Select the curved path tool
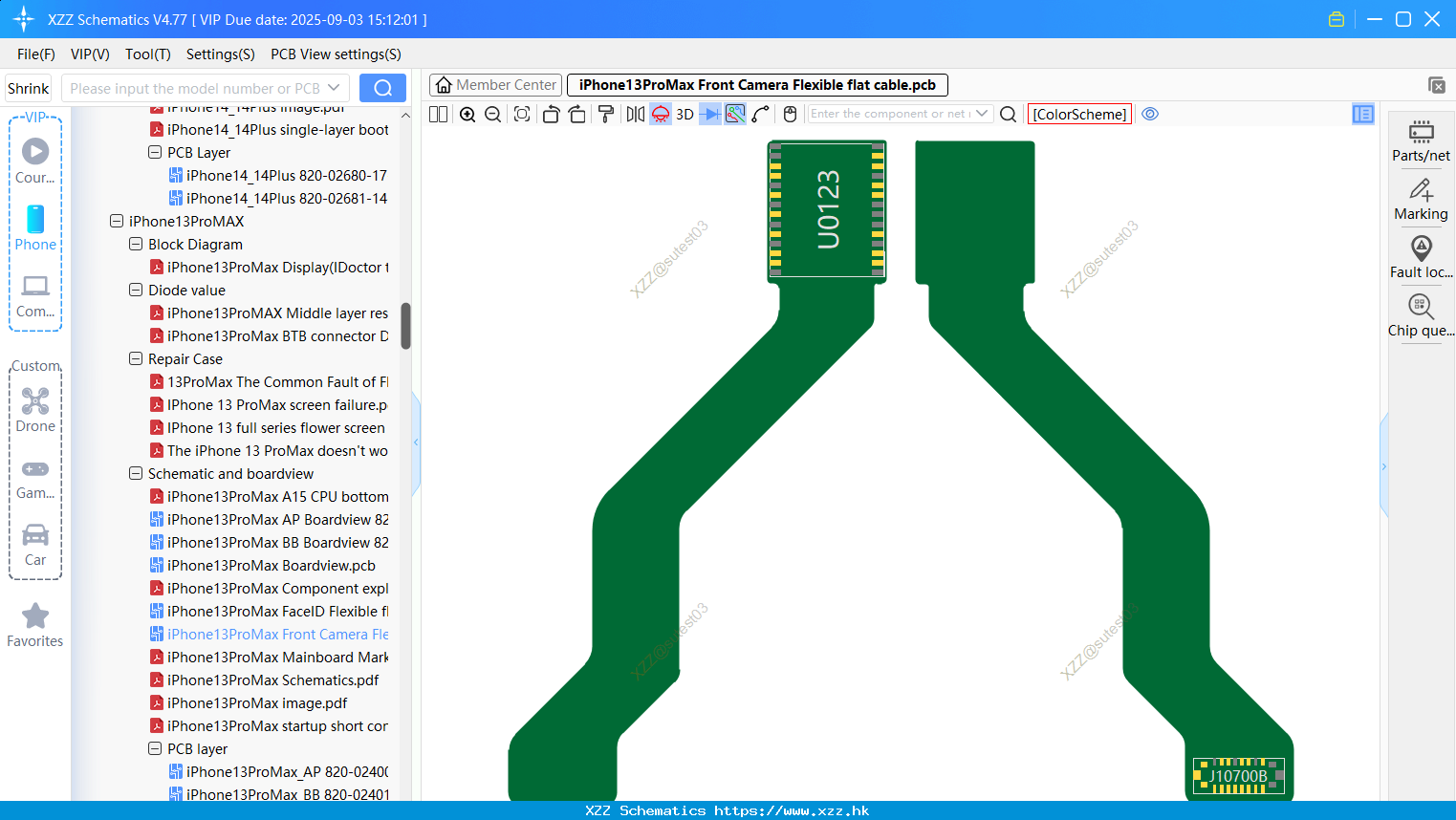The image size is (1456, 820). 761,114
